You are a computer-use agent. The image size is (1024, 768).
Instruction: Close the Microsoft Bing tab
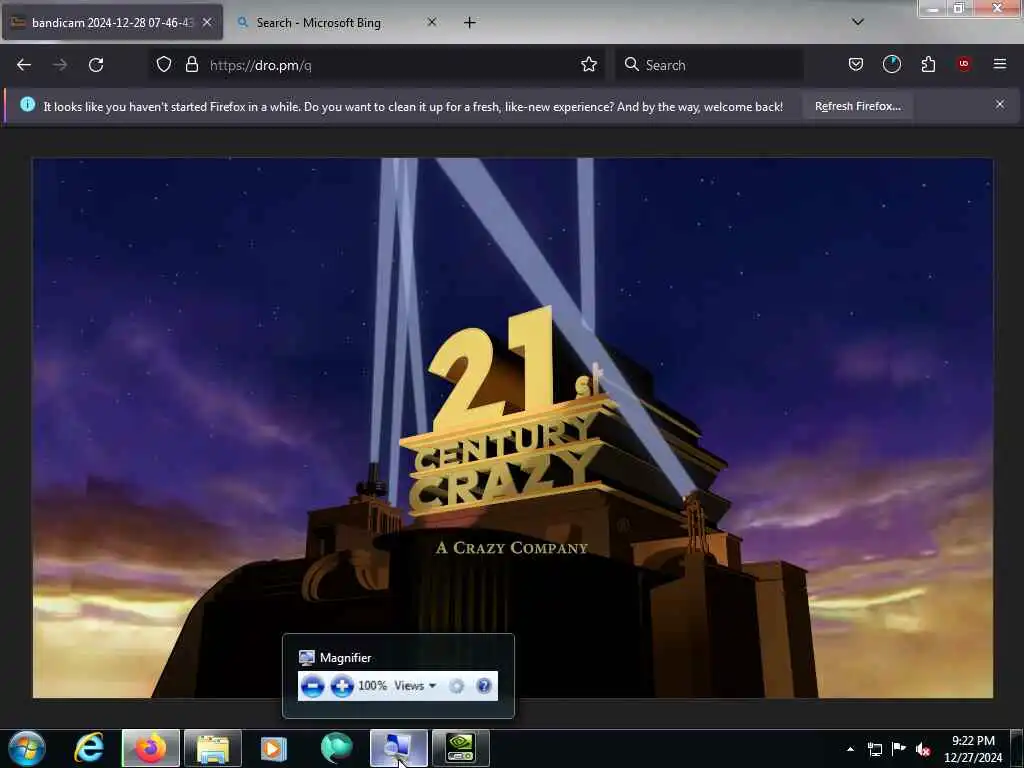(432, 22)
